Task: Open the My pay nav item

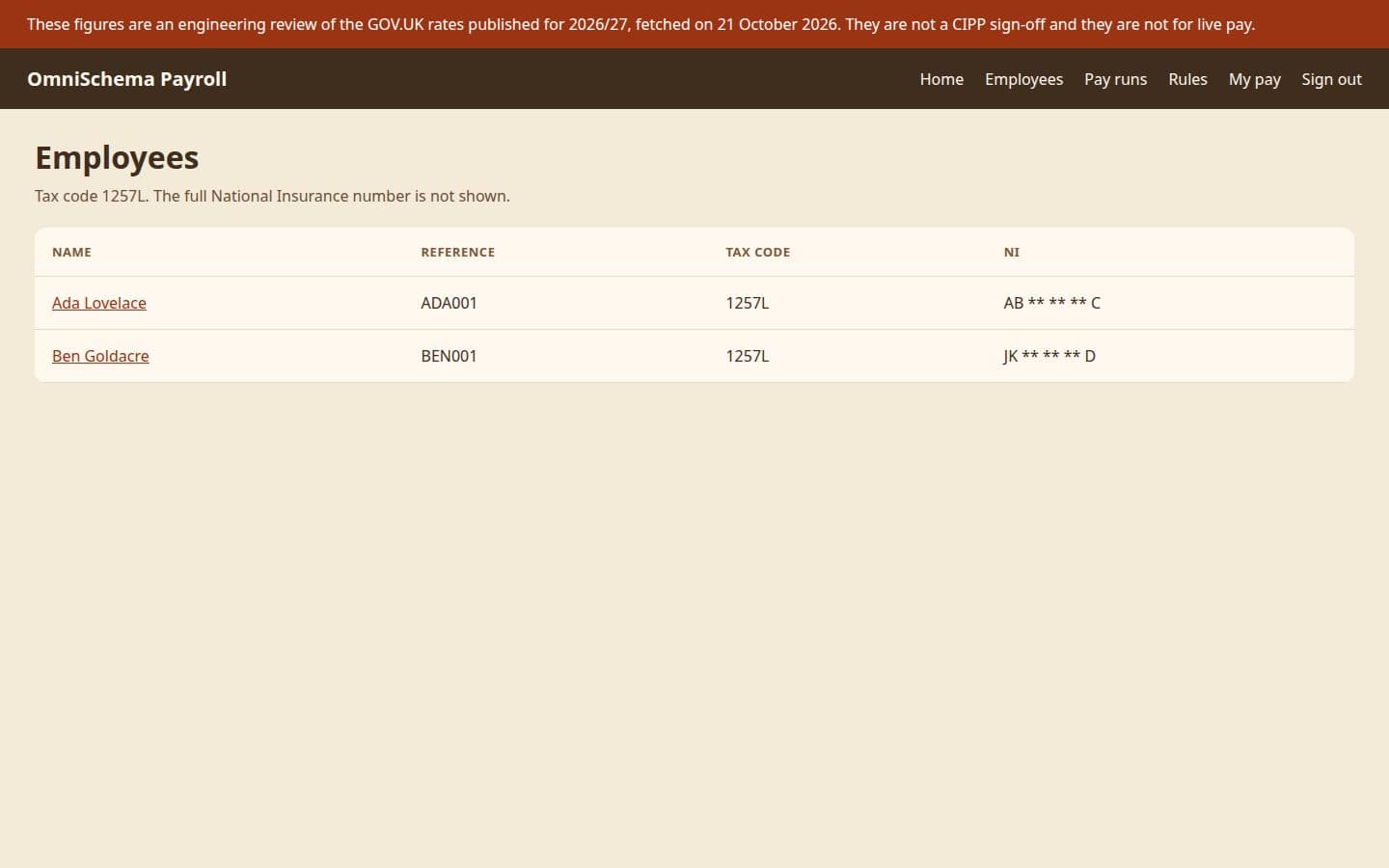Action: [x=1254, y=79]
